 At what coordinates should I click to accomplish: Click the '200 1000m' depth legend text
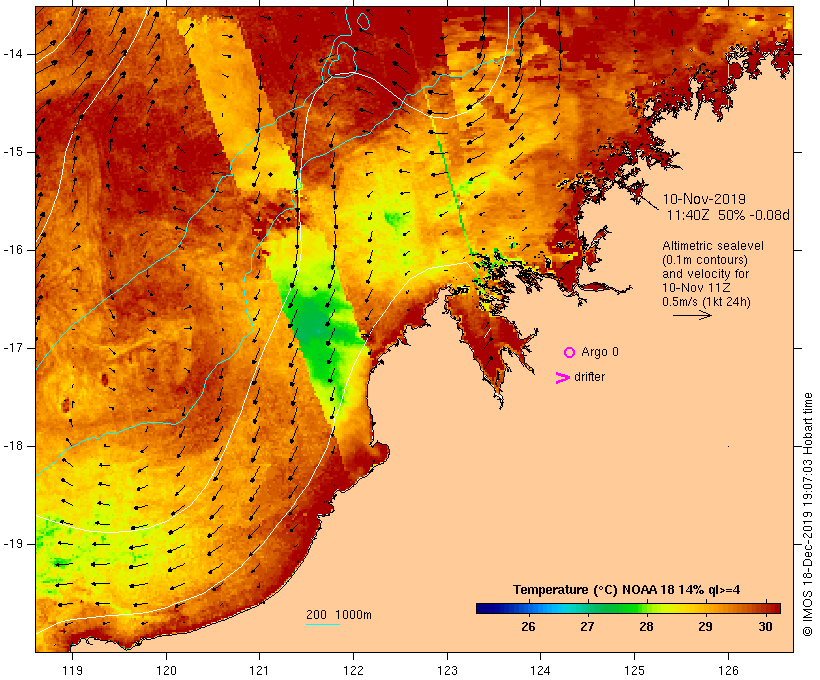pos(339,615)
